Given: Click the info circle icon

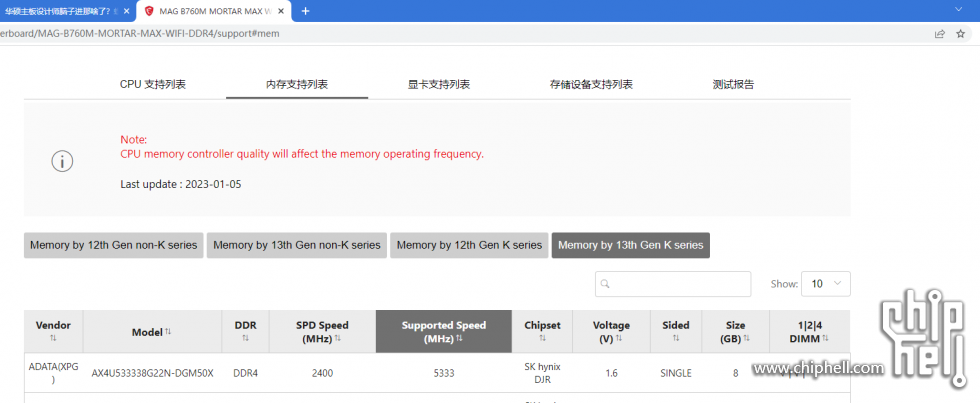Looking at the screenshot, I should 62,161.
